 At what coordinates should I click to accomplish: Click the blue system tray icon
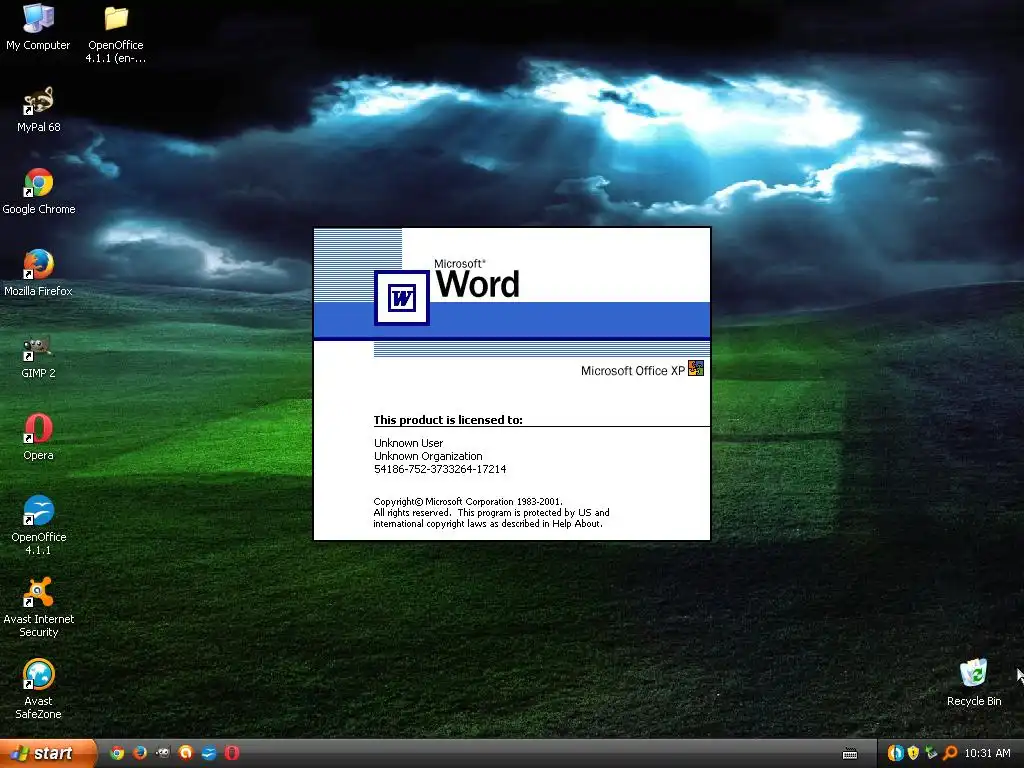pyautogui.click(x=895, y=753)
